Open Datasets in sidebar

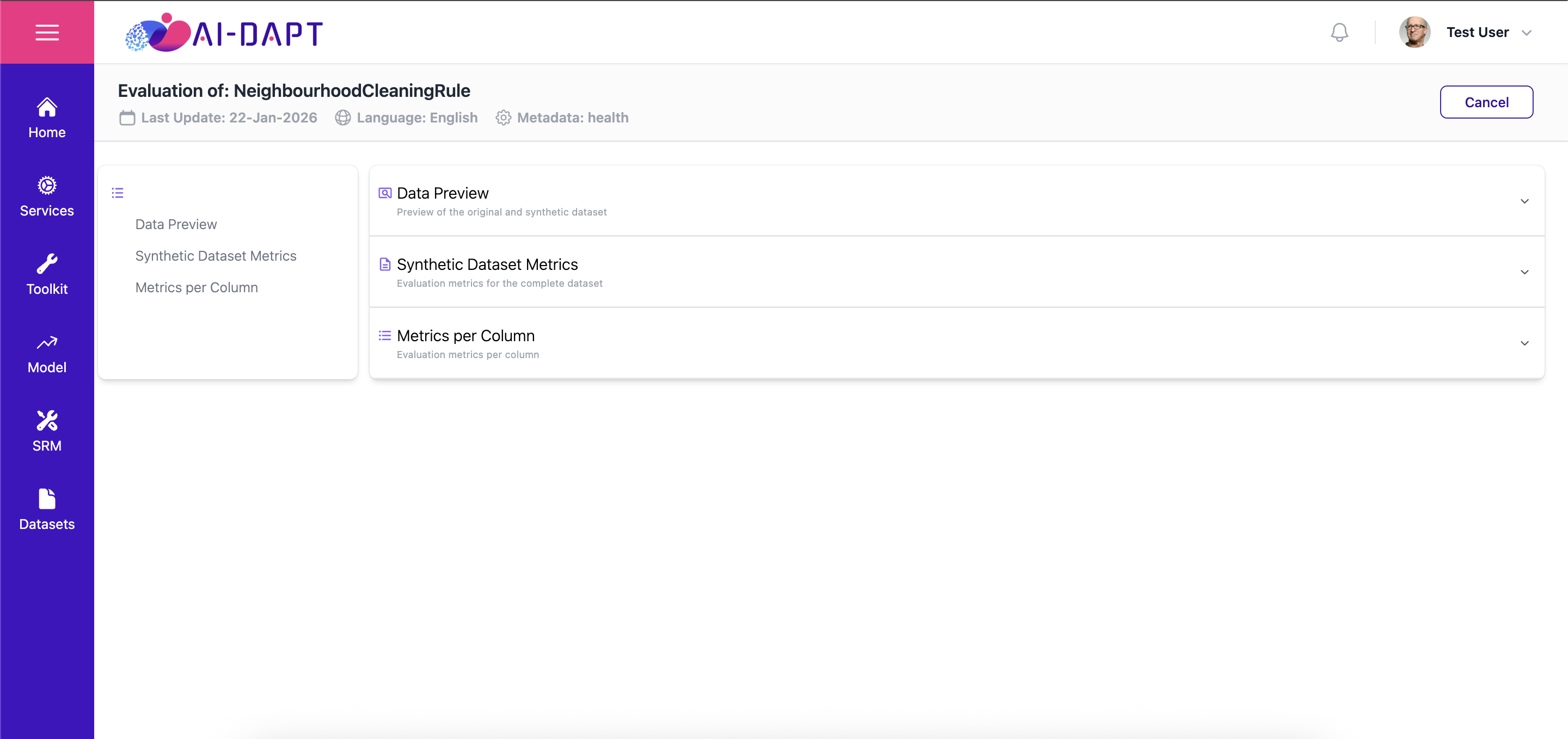click(x=47, y=510)
